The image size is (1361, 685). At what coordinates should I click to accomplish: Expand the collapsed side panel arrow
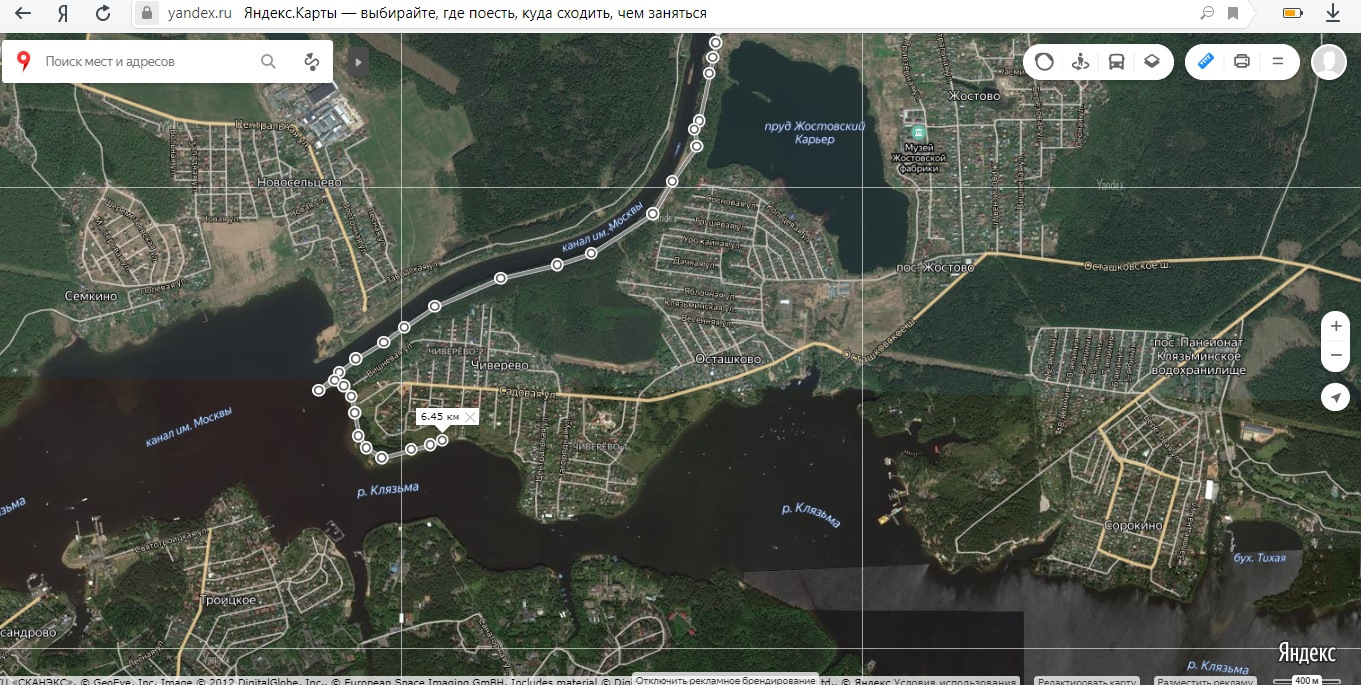(x=358, y=62)
